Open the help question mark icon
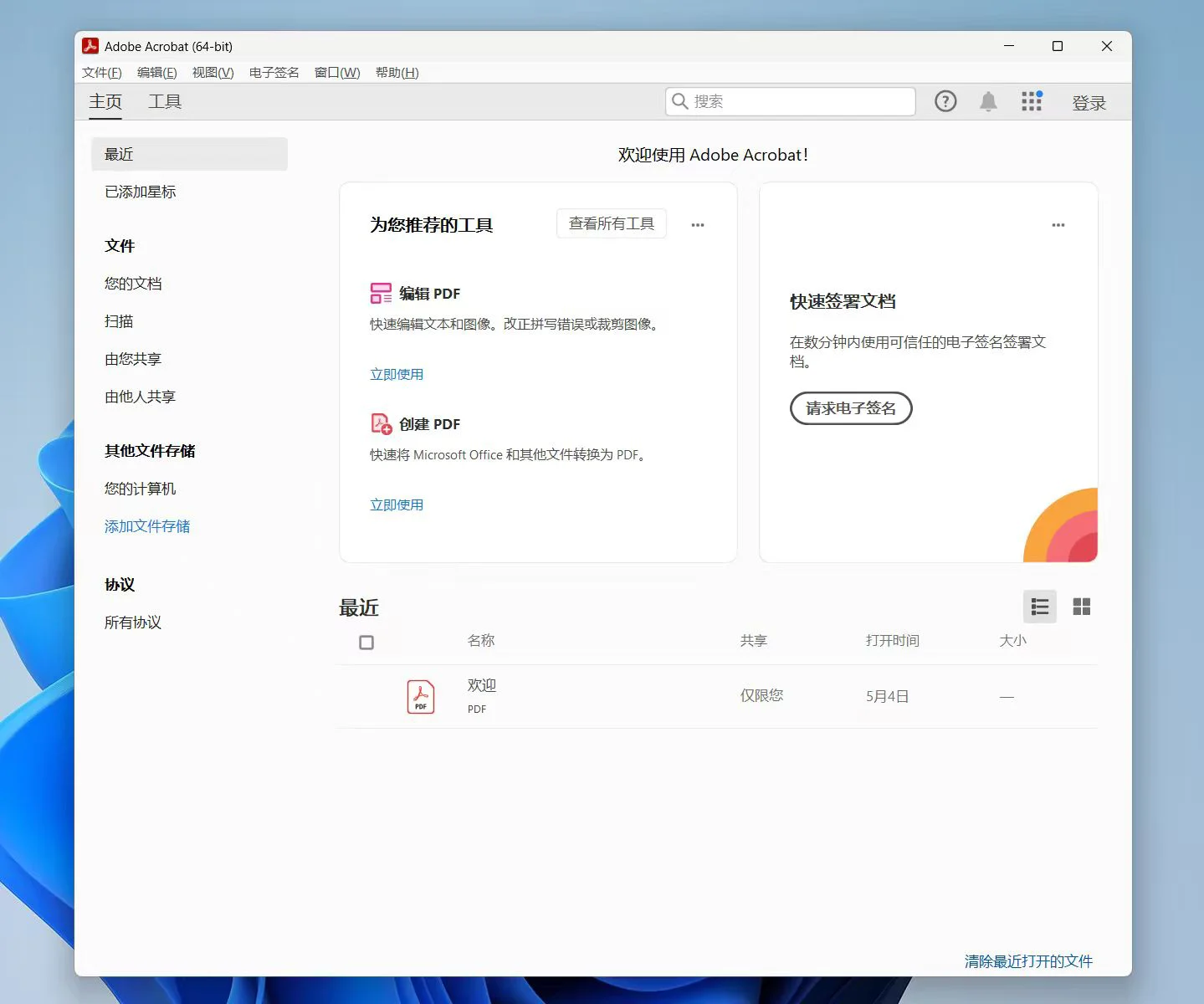 (945, 101)
